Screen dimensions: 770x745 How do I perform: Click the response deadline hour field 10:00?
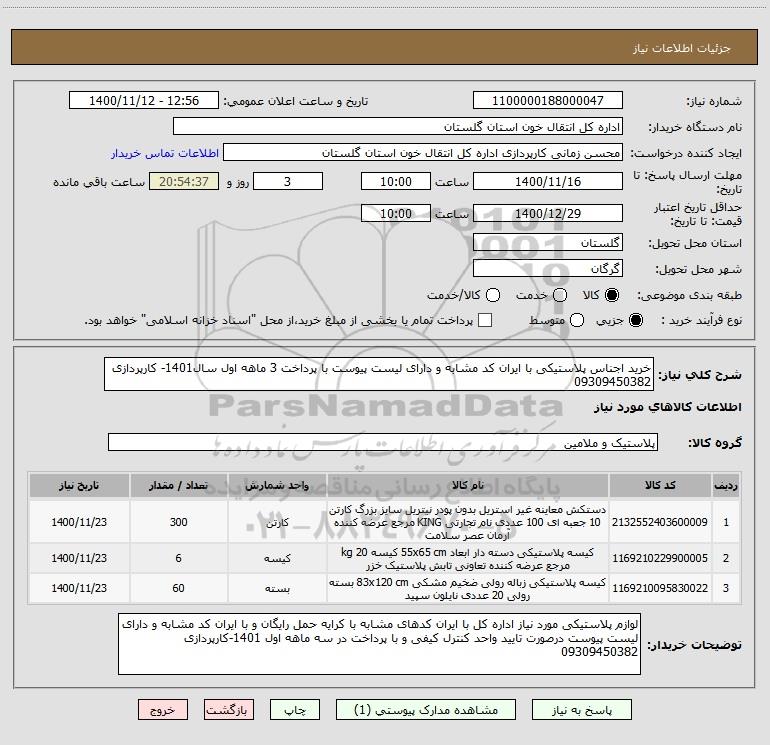click(x=396, y=181)
